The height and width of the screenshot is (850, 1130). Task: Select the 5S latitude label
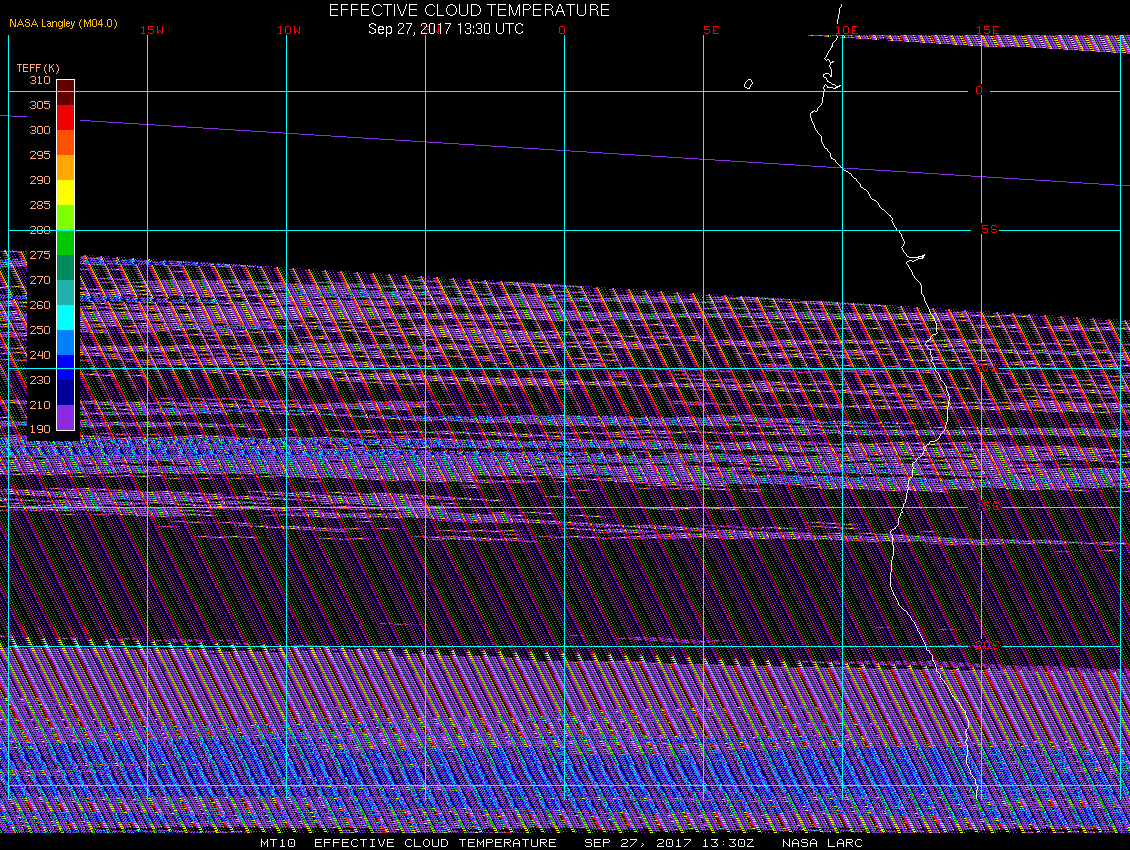tap(989, 229)
